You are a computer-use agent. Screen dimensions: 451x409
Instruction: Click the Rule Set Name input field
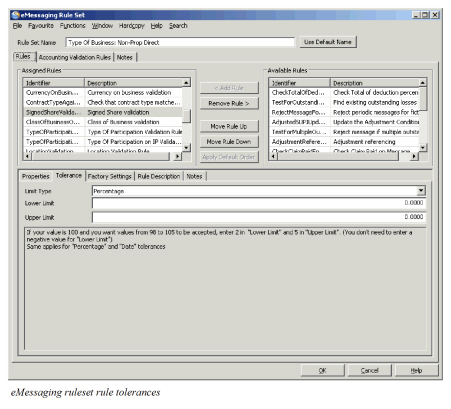pos(180,42)
